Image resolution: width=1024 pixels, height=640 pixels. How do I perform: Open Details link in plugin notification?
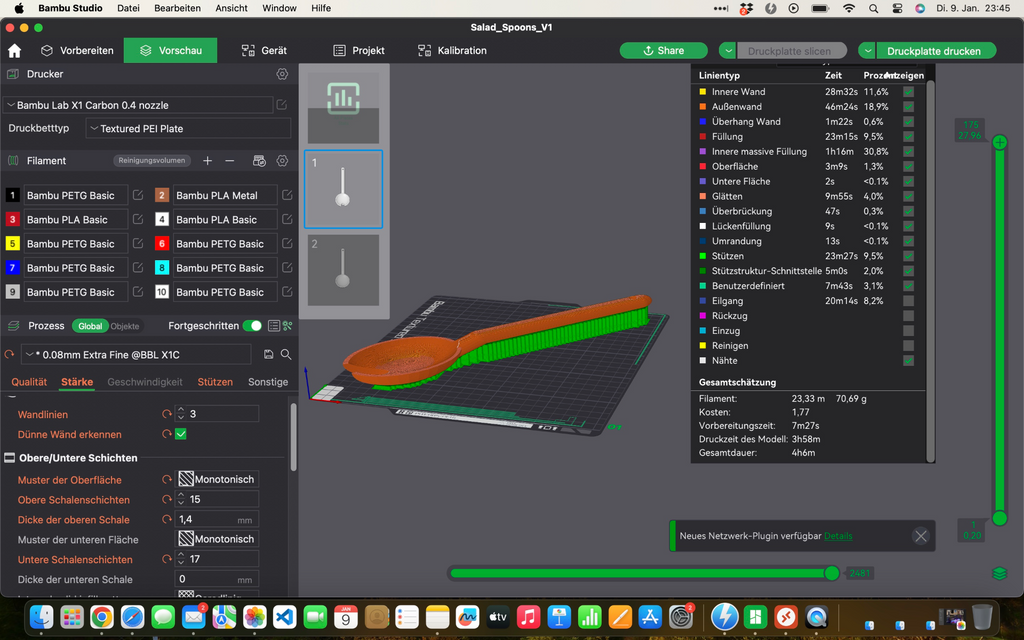point(838,536)
